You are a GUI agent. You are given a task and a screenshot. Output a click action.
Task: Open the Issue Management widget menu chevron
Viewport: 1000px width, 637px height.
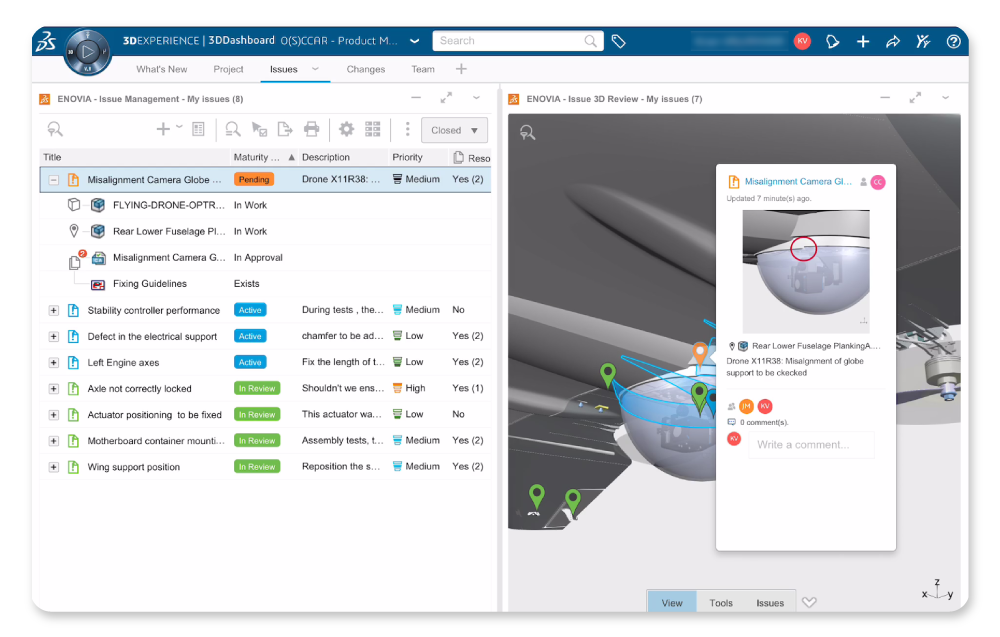click(476, 98)
